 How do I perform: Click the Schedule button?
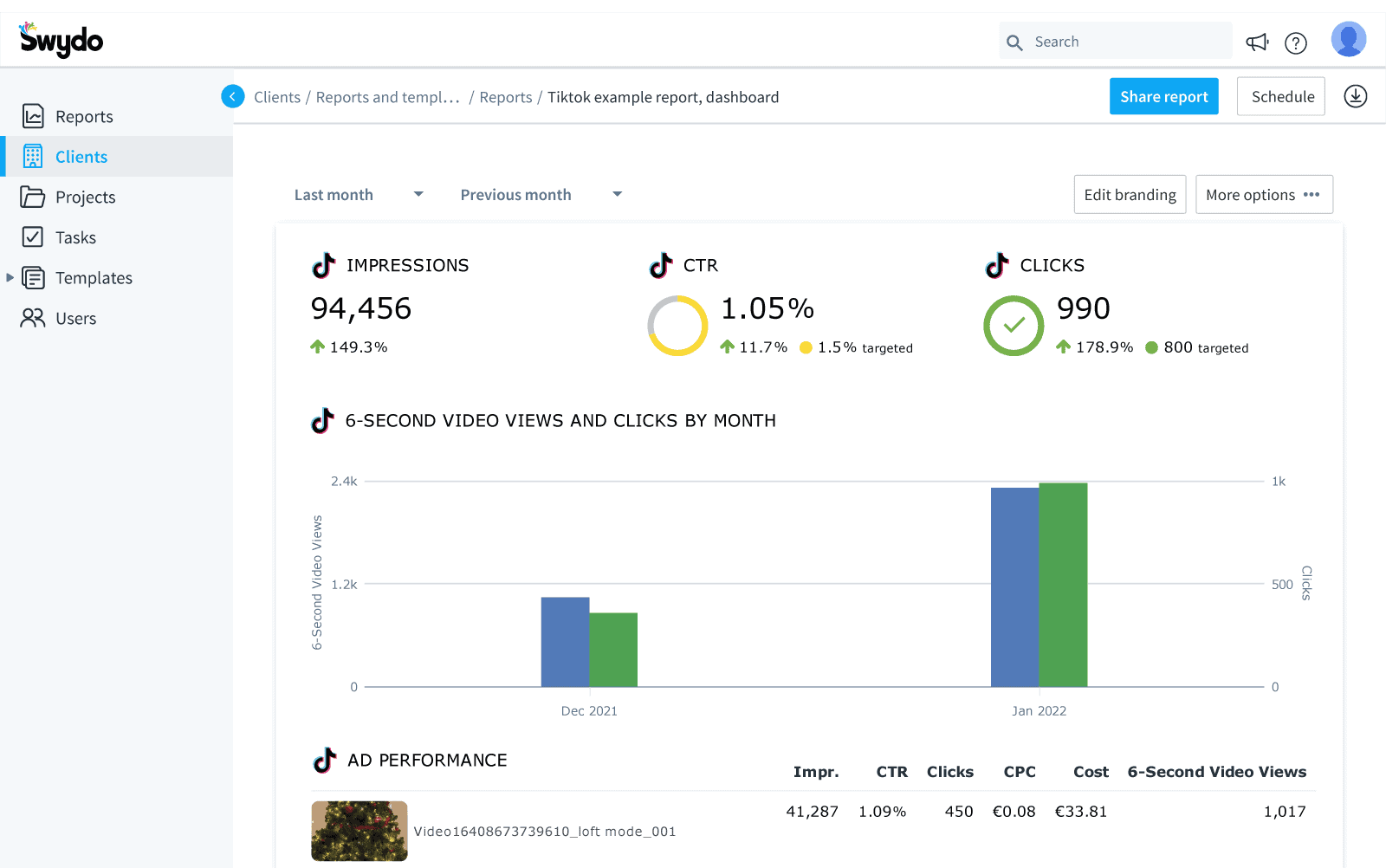[1280, 96]
